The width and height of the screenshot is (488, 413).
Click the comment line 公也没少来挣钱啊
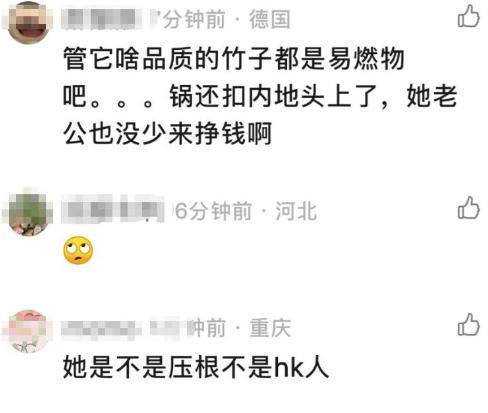click(168, 134)
